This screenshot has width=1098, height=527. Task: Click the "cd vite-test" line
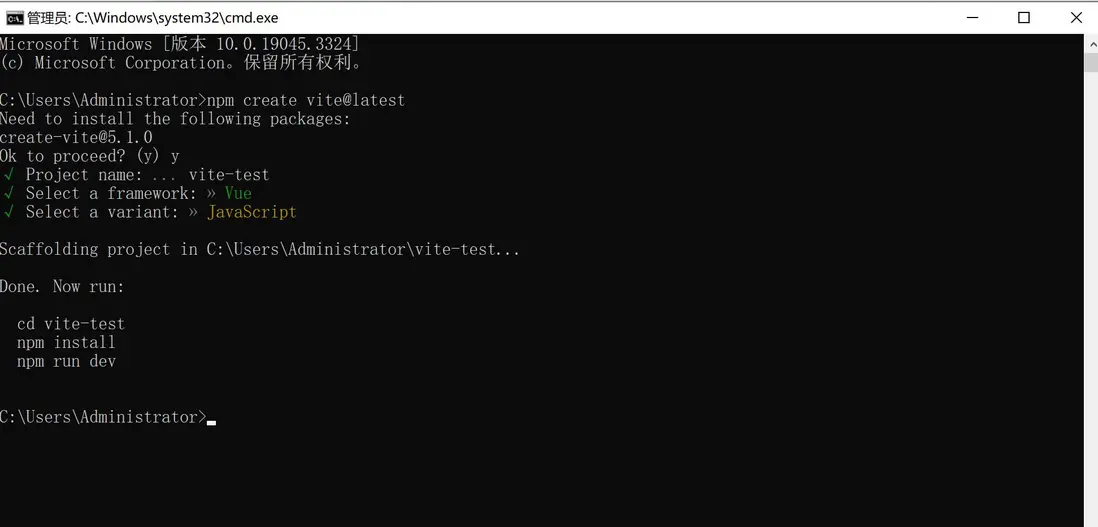pos(71,324)
